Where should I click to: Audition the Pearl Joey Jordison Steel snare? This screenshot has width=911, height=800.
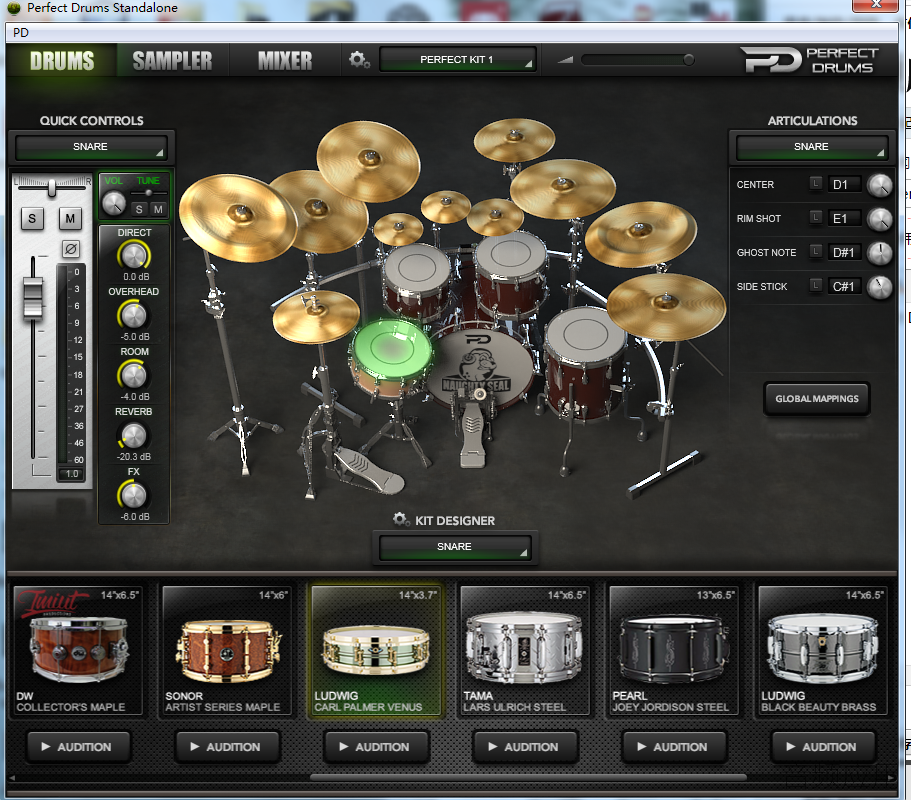click(675, 747)
